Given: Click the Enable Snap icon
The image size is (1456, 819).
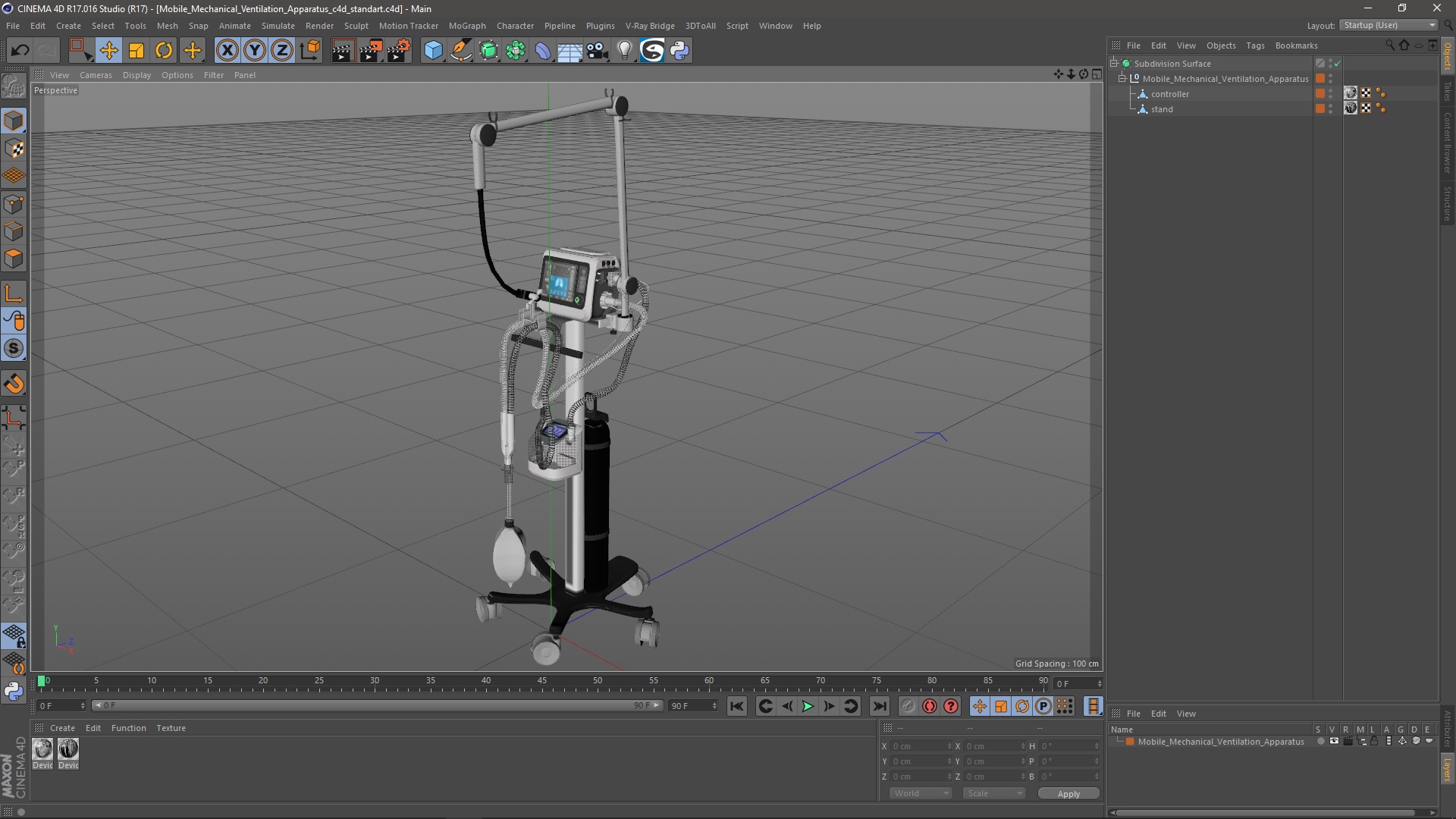Looking at the screenshot, I should coord(14,349).
